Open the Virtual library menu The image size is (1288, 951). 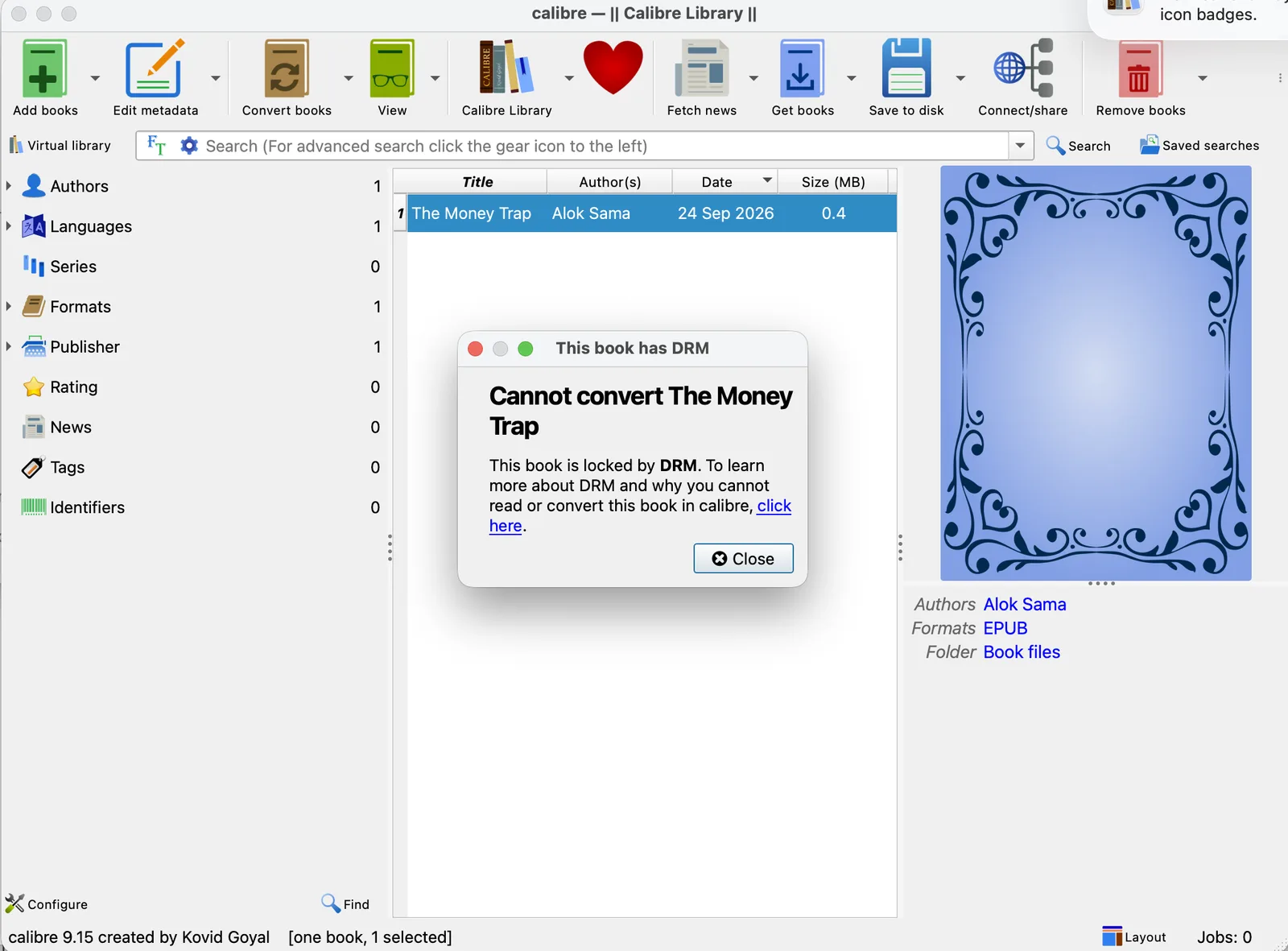(x=60, y=146)
